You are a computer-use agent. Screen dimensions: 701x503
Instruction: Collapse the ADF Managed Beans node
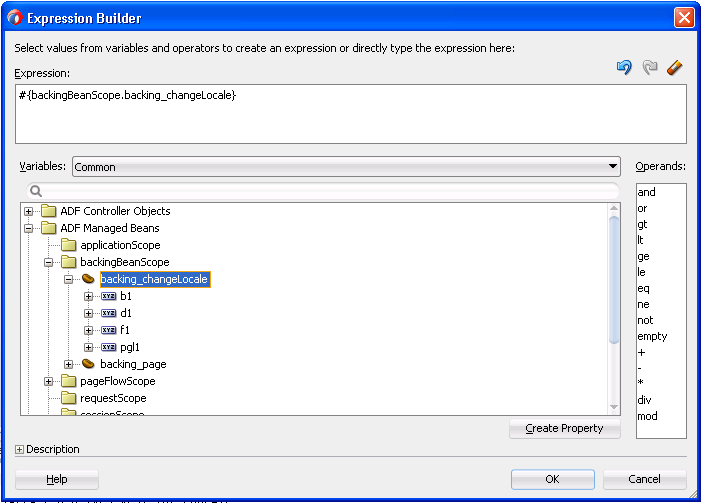tap(29, 228)
